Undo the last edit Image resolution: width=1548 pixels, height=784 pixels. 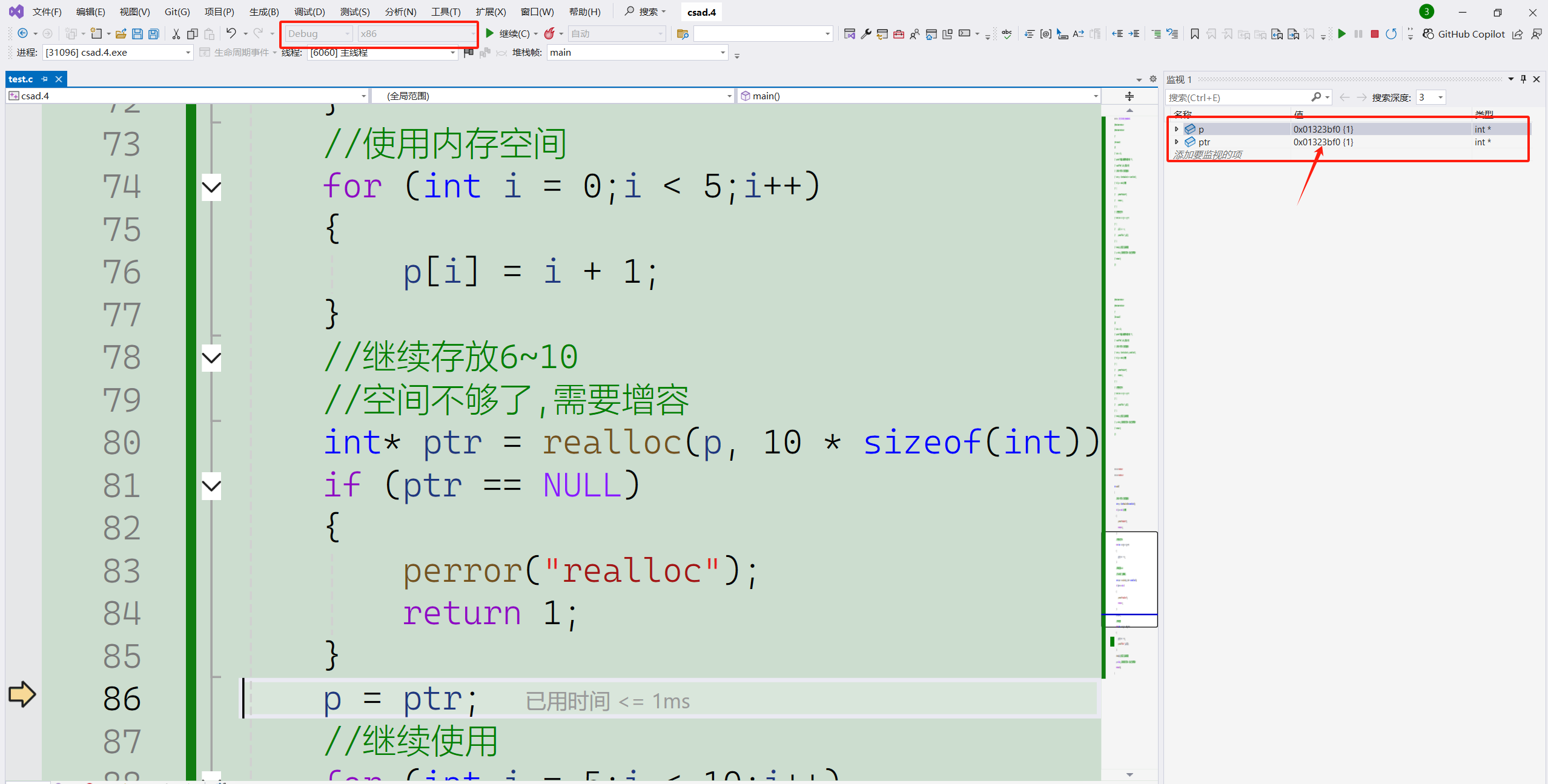232,33
